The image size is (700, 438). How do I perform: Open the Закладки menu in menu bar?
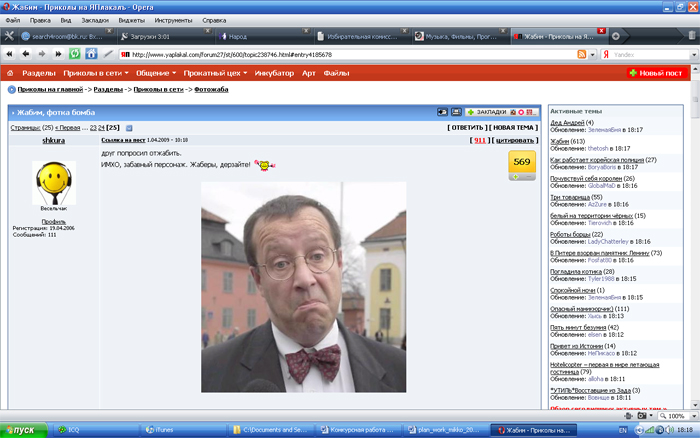click(95, 20)
